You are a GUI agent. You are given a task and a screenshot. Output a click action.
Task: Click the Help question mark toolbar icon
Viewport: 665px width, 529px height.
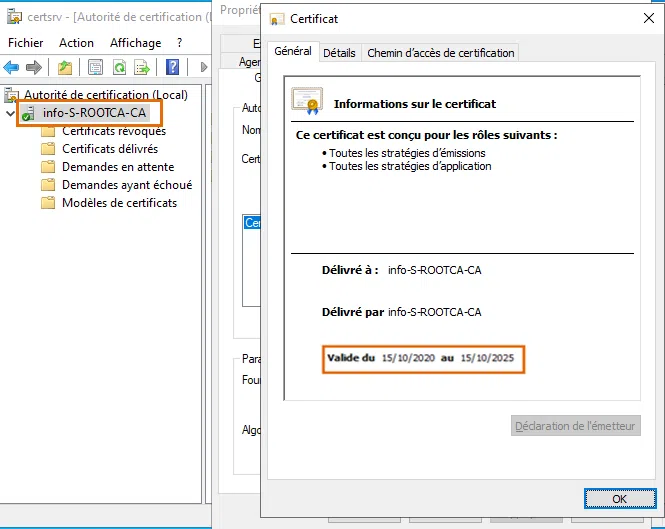(x=172, y=67)
